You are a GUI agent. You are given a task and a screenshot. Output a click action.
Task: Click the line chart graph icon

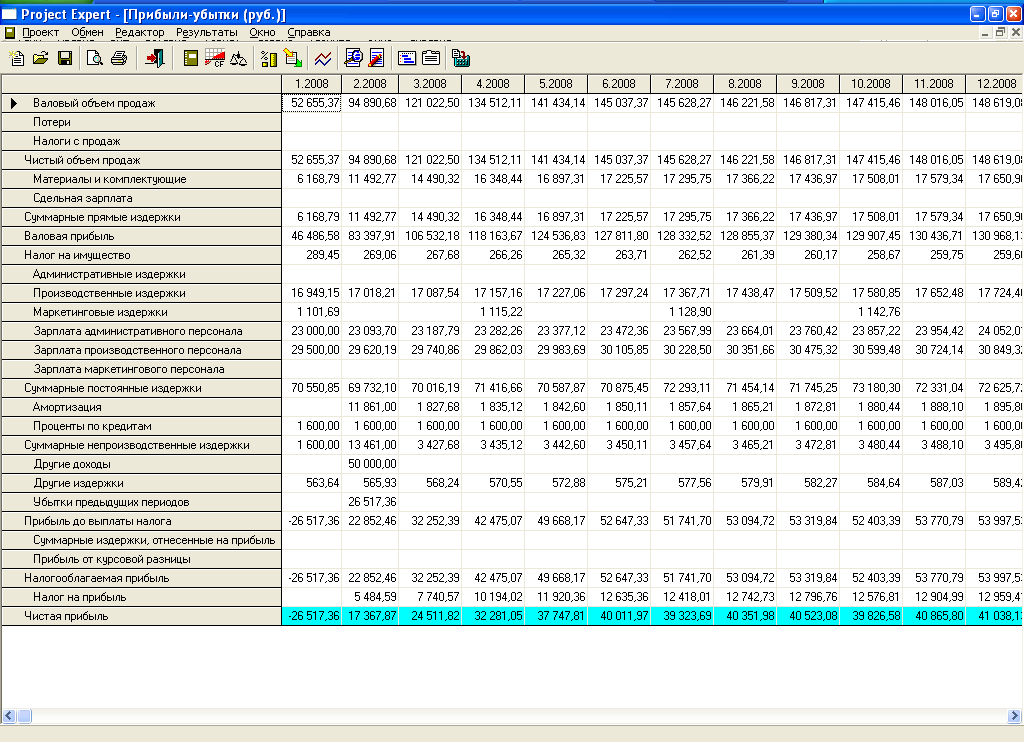[323, 58]
